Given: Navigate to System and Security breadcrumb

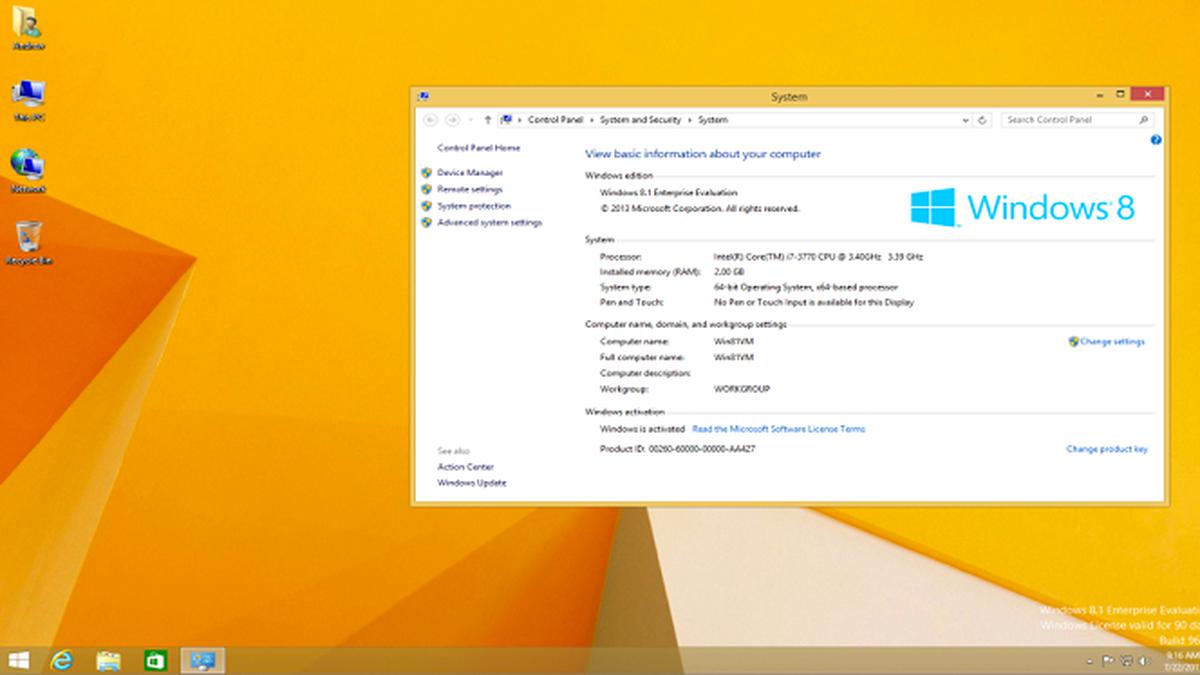Looking at the screenshot, I should [x=640, y=120].
